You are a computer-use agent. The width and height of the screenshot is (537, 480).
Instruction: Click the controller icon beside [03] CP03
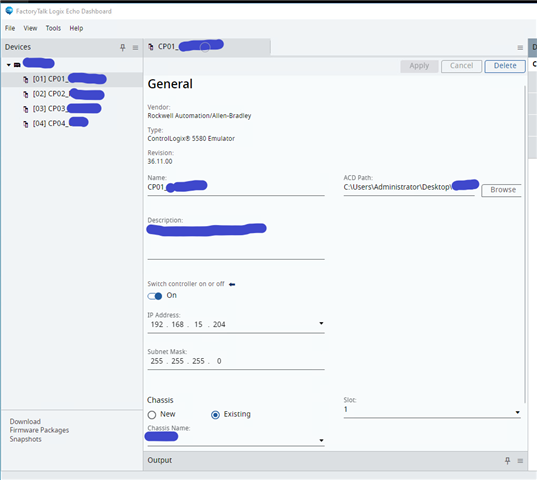[26, 109]
